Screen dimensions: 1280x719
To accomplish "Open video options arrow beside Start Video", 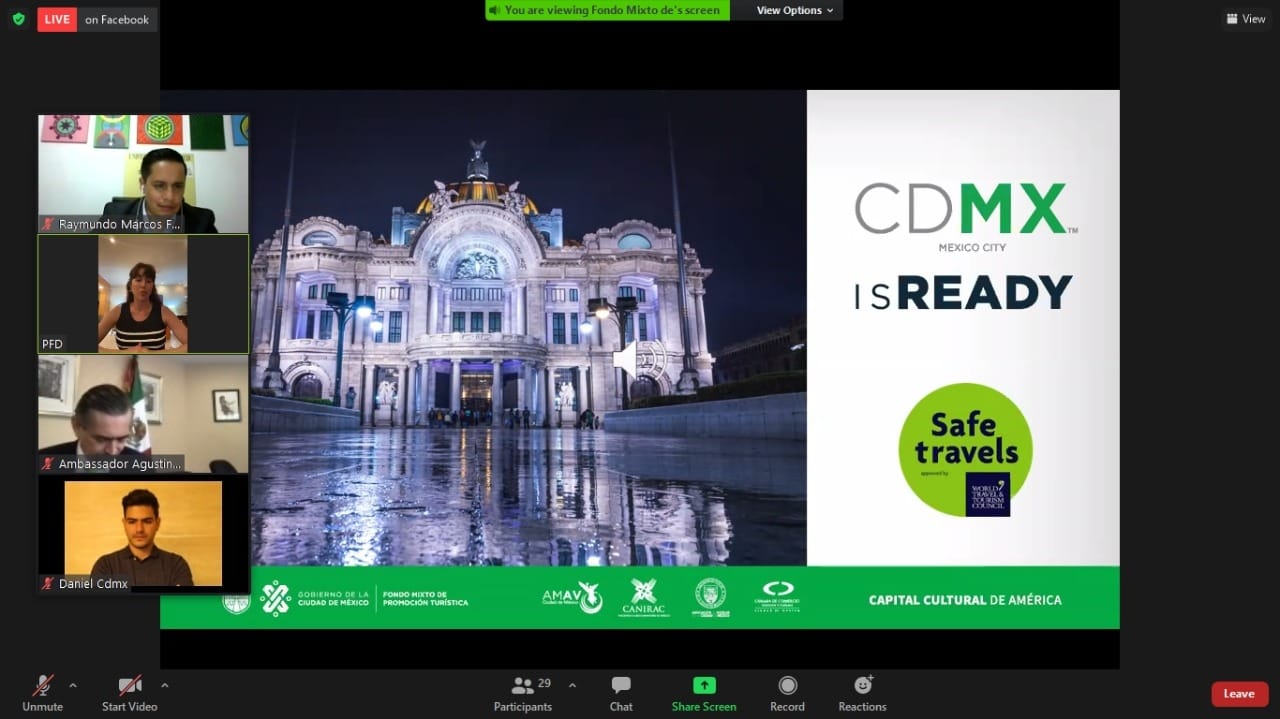I will pyautogui.click(x=165, y=686).
